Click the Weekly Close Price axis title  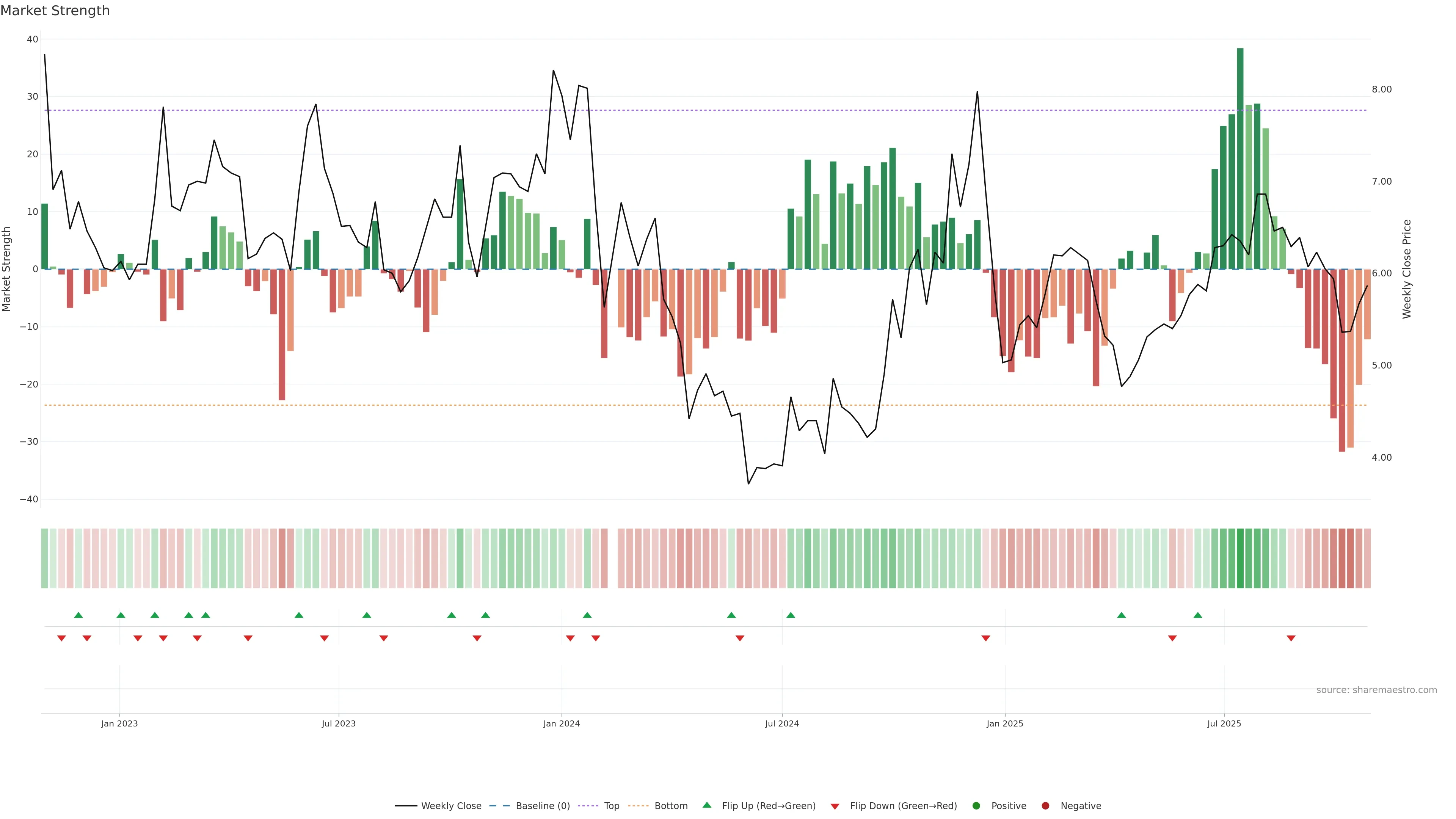pyautogui.click(x=1407, y=269)
